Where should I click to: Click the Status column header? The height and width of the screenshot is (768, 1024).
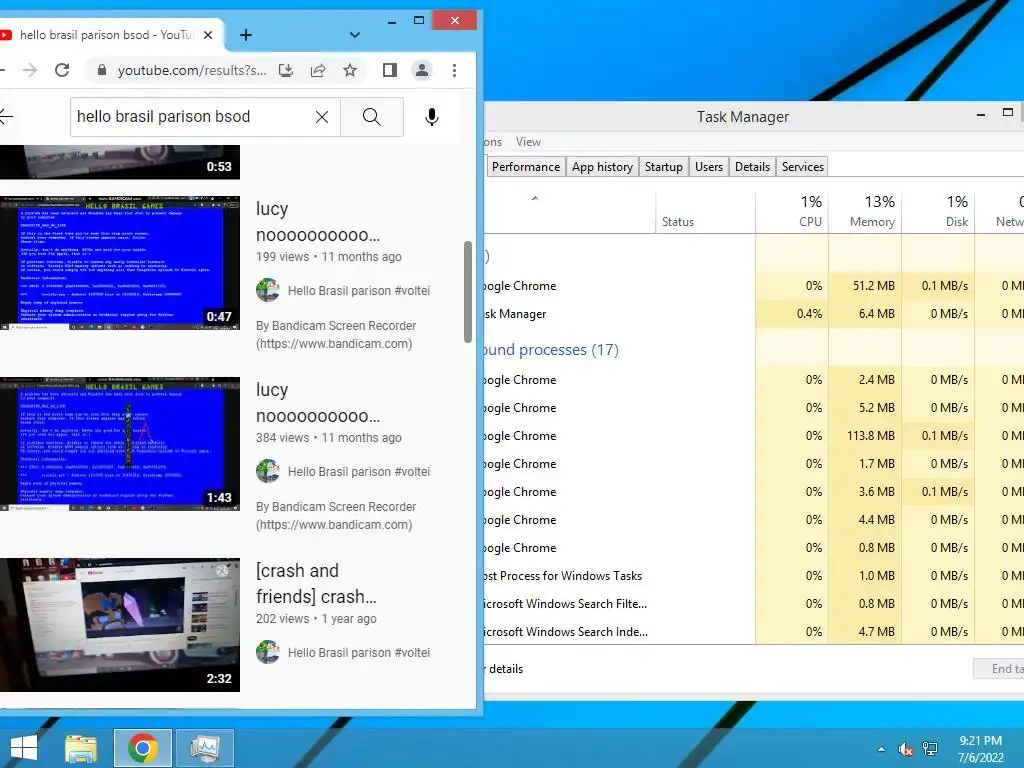coord(705,212)
